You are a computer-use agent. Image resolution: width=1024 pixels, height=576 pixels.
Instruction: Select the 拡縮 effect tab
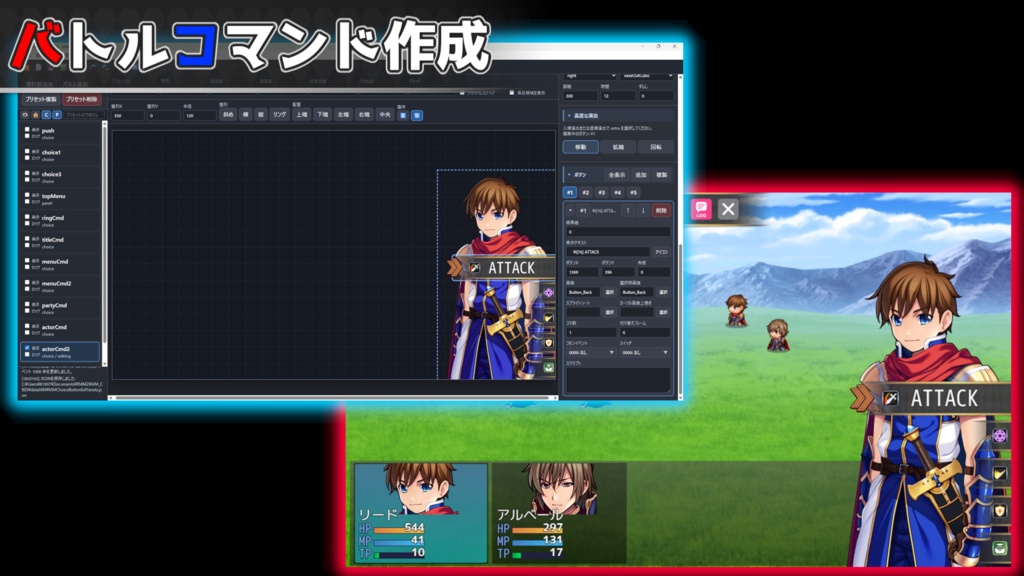(x=618, y=148)
